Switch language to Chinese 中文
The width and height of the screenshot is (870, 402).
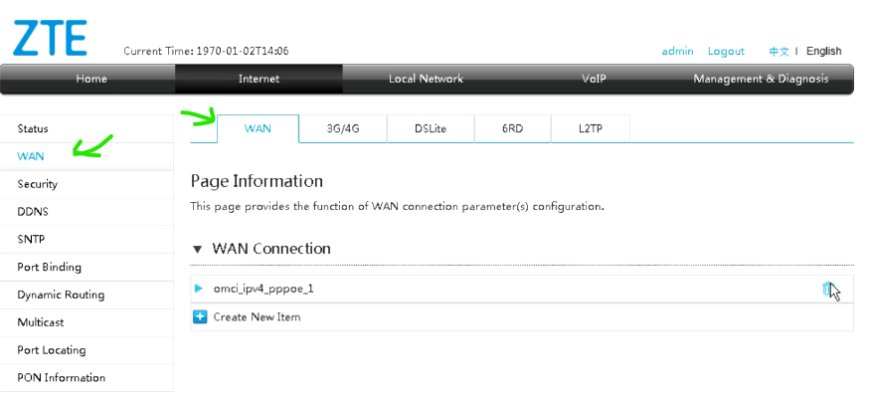pos(779,51)
